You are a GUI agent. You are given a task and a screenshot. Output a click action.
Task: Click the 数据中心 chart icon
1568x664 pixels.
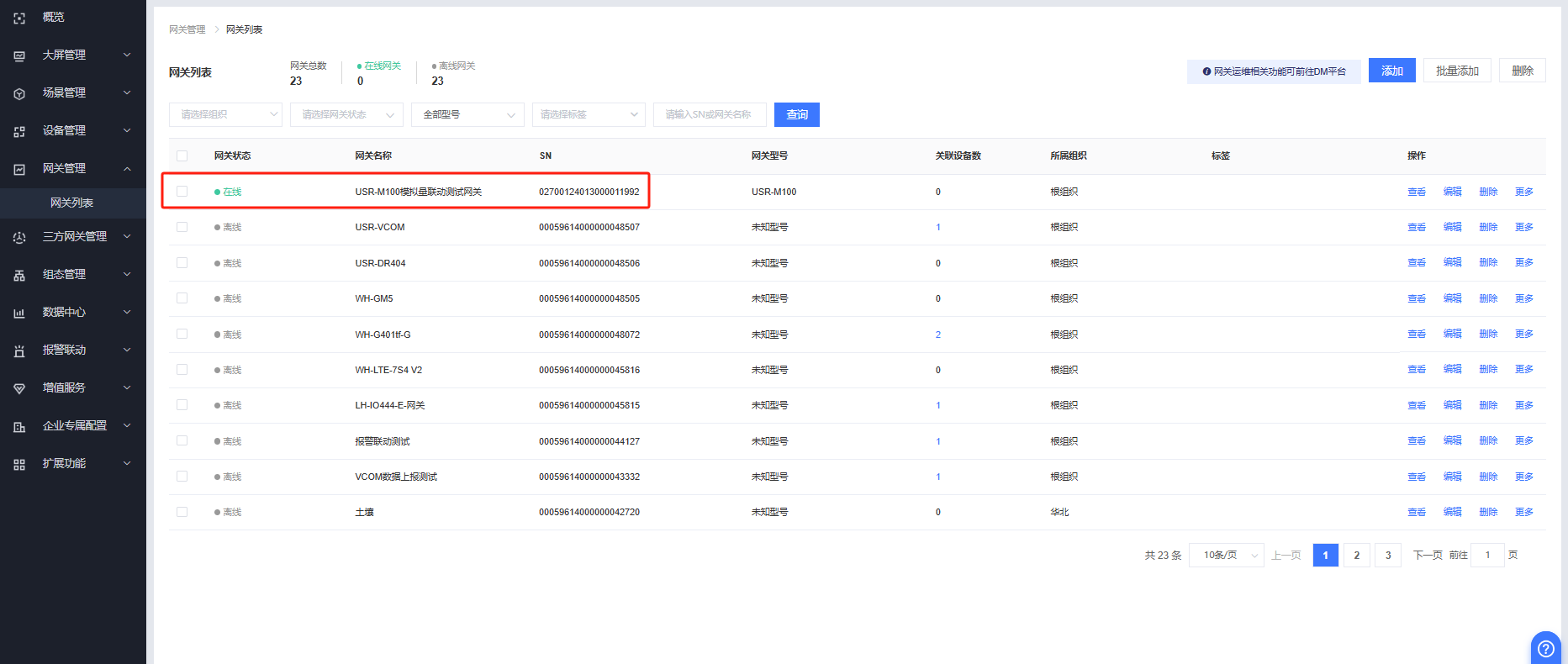pyautogui.click(x=19, y=313)
